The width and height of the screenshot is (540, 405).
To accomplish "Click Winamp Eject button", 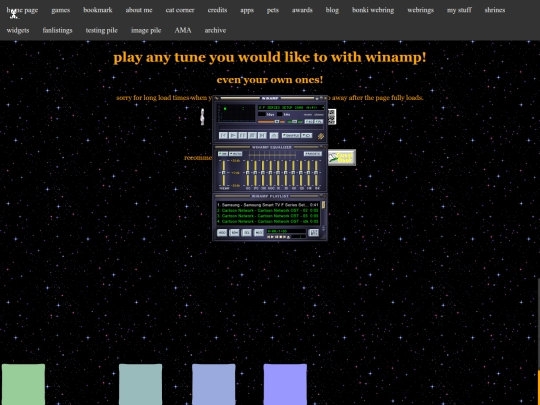I will [274, 135].
